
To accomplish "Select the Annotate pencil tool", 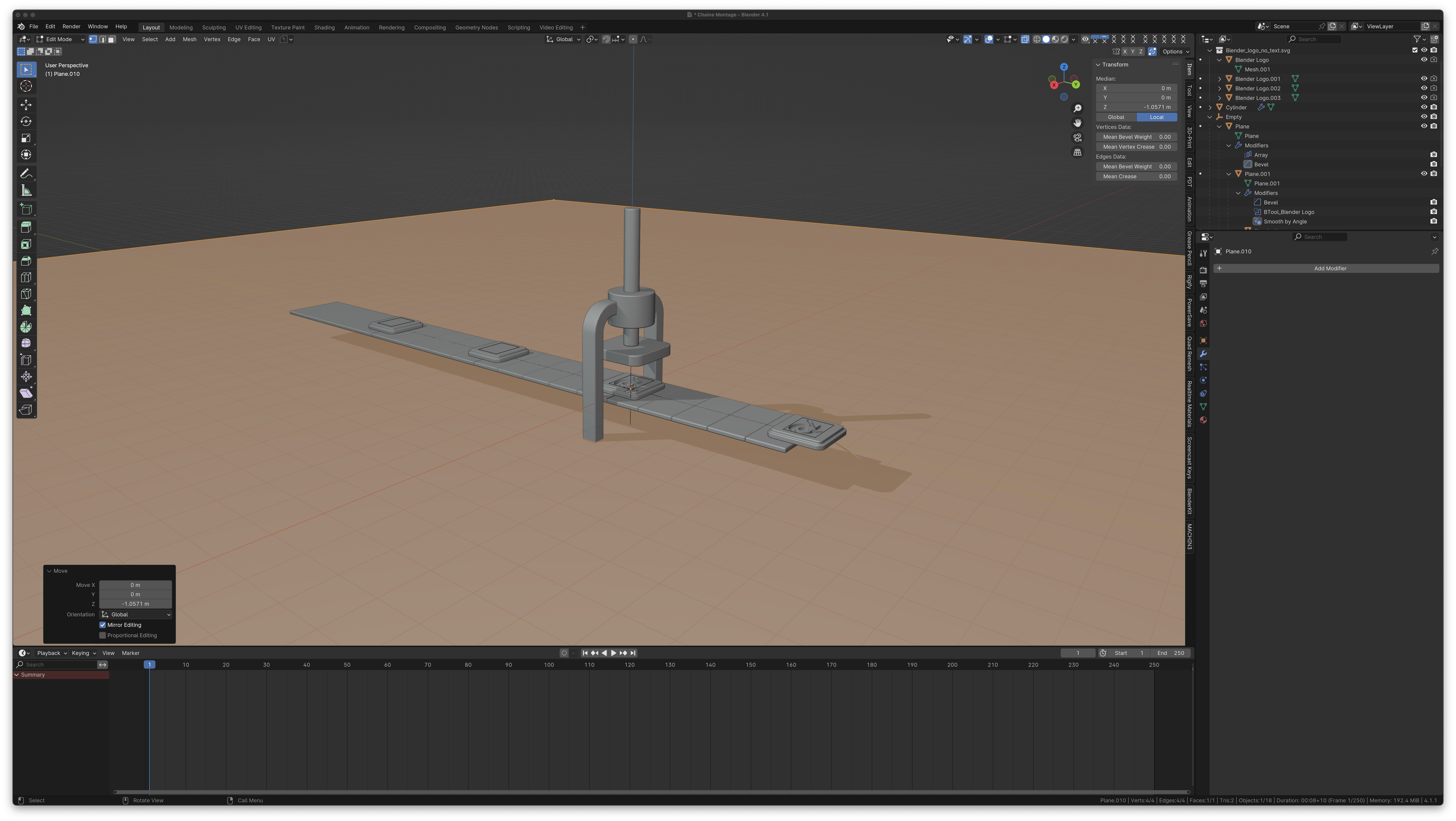I will tap(26, 174).
